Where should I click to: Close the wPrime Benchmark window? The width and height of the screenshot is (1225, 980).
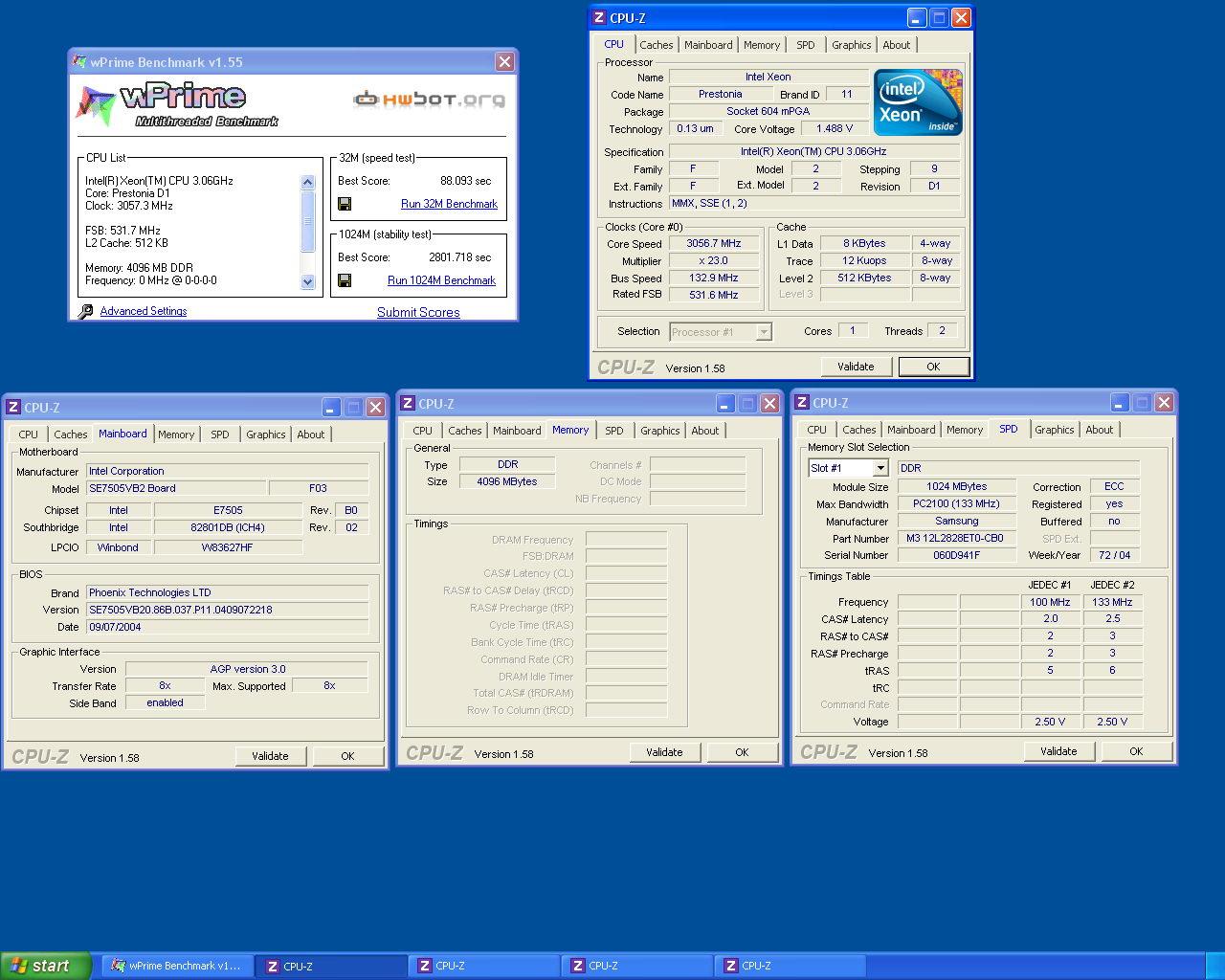504,62
